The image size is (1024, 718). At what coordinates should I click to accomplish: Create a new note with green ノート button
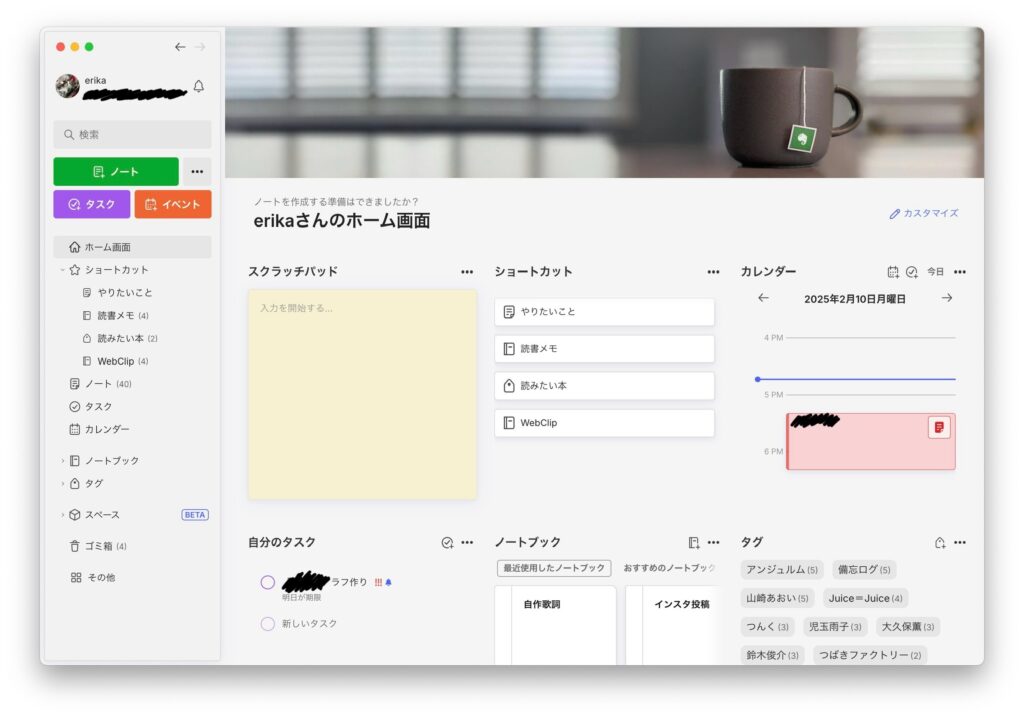click(116, 172)
